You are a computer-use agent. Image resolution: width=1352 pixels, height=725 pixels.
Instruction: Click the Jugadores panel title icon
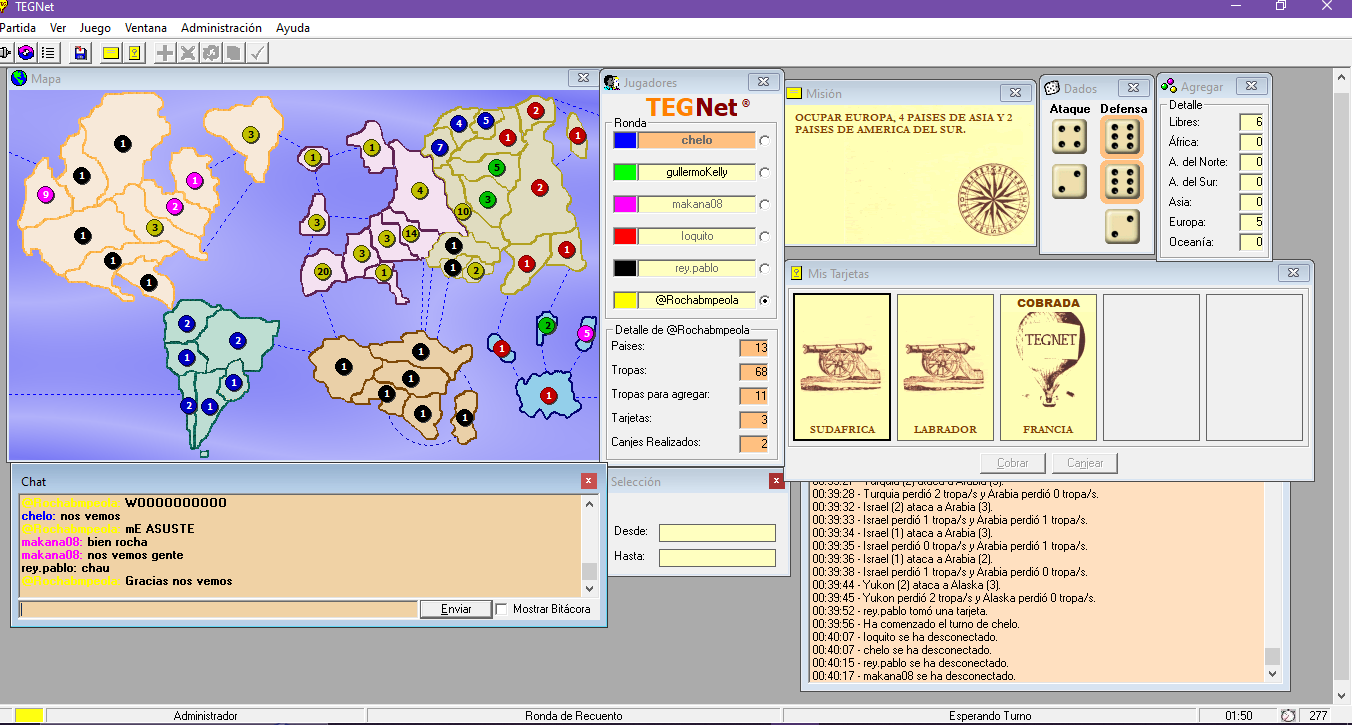click(x=613, y=82)
